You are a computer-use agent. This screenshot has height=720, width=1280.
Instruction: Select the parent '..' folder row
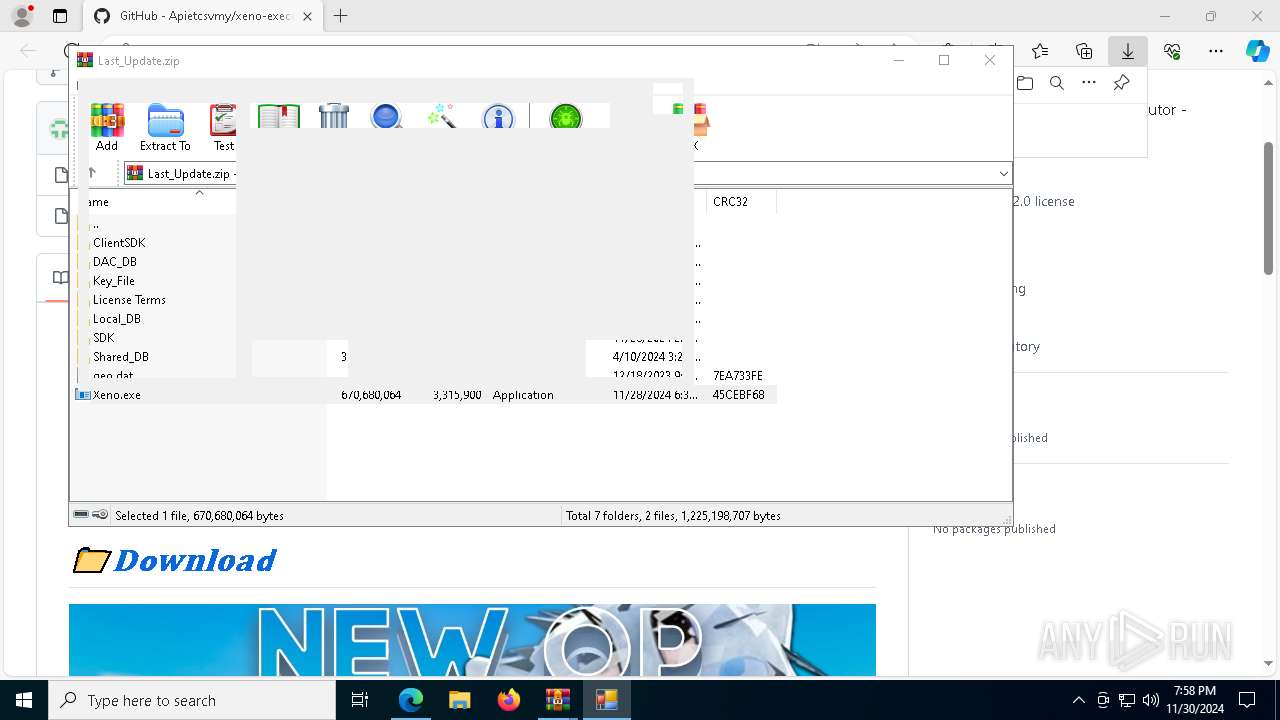coord(96,224)
